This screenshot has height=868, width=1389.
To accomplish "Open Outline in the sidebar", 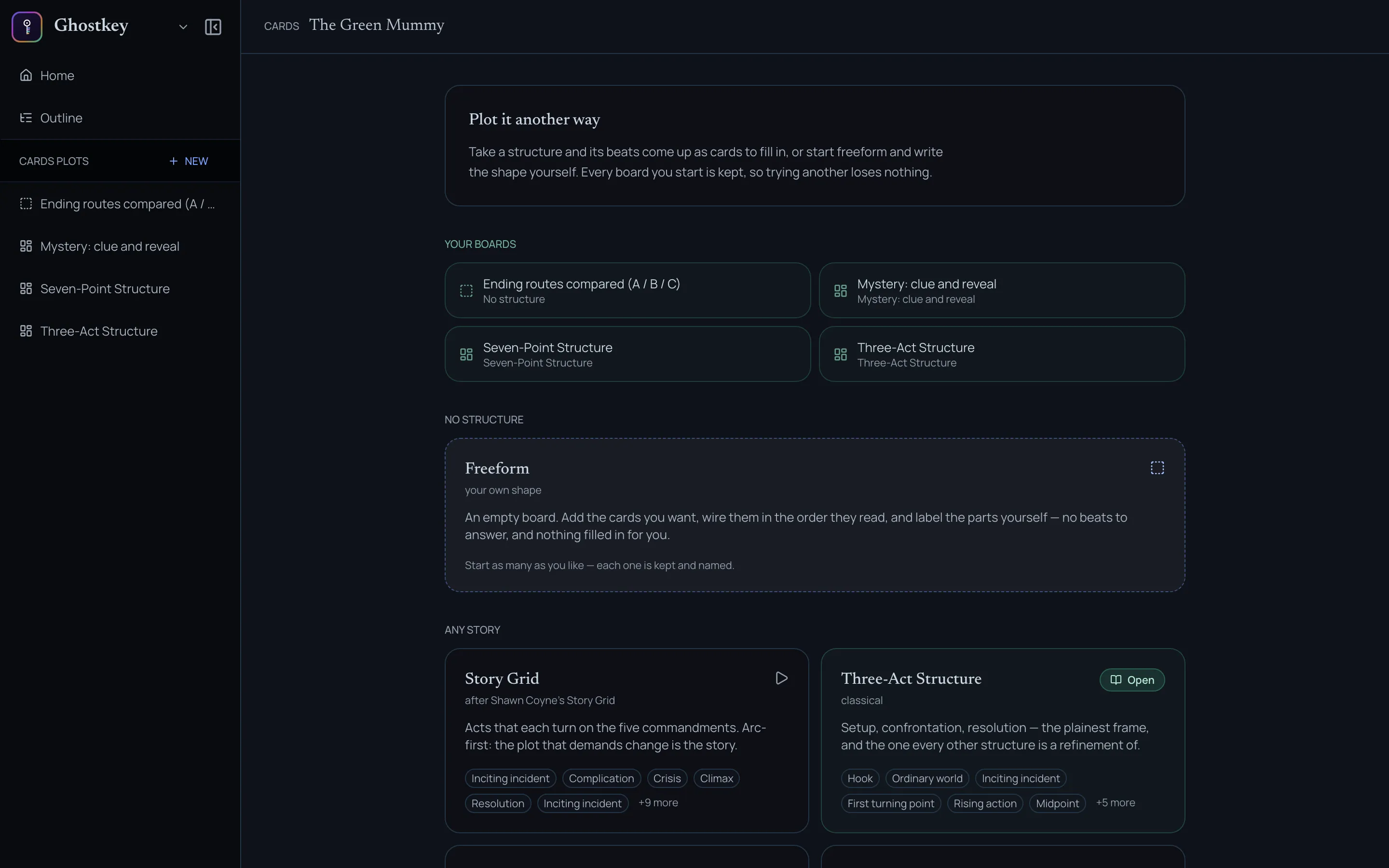I will [x=120, y=118].
